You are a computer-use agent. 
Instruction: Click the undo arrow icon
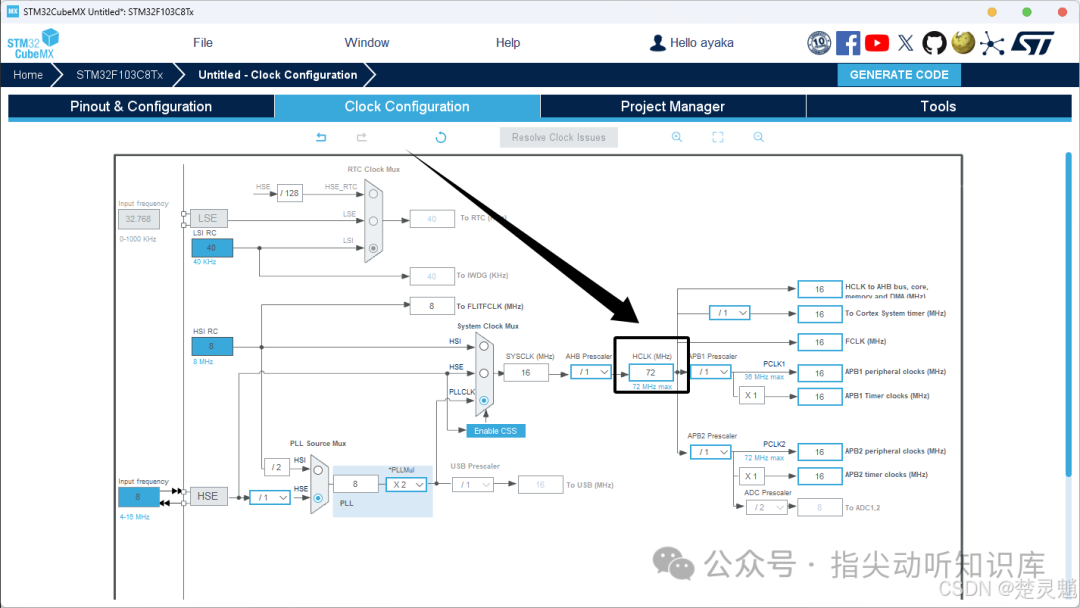tap(321, 137)
